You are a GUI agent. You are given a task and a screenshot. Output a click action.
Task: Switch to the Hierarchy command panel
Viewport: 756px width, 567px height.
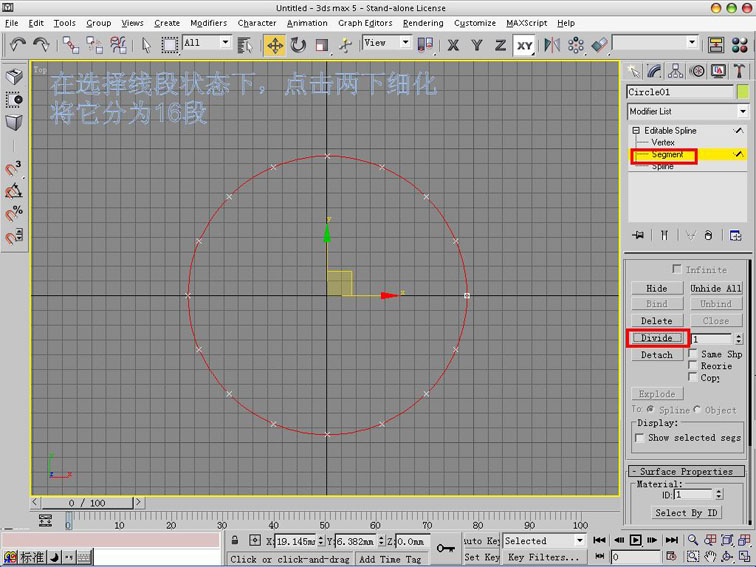tap(675, 72)
